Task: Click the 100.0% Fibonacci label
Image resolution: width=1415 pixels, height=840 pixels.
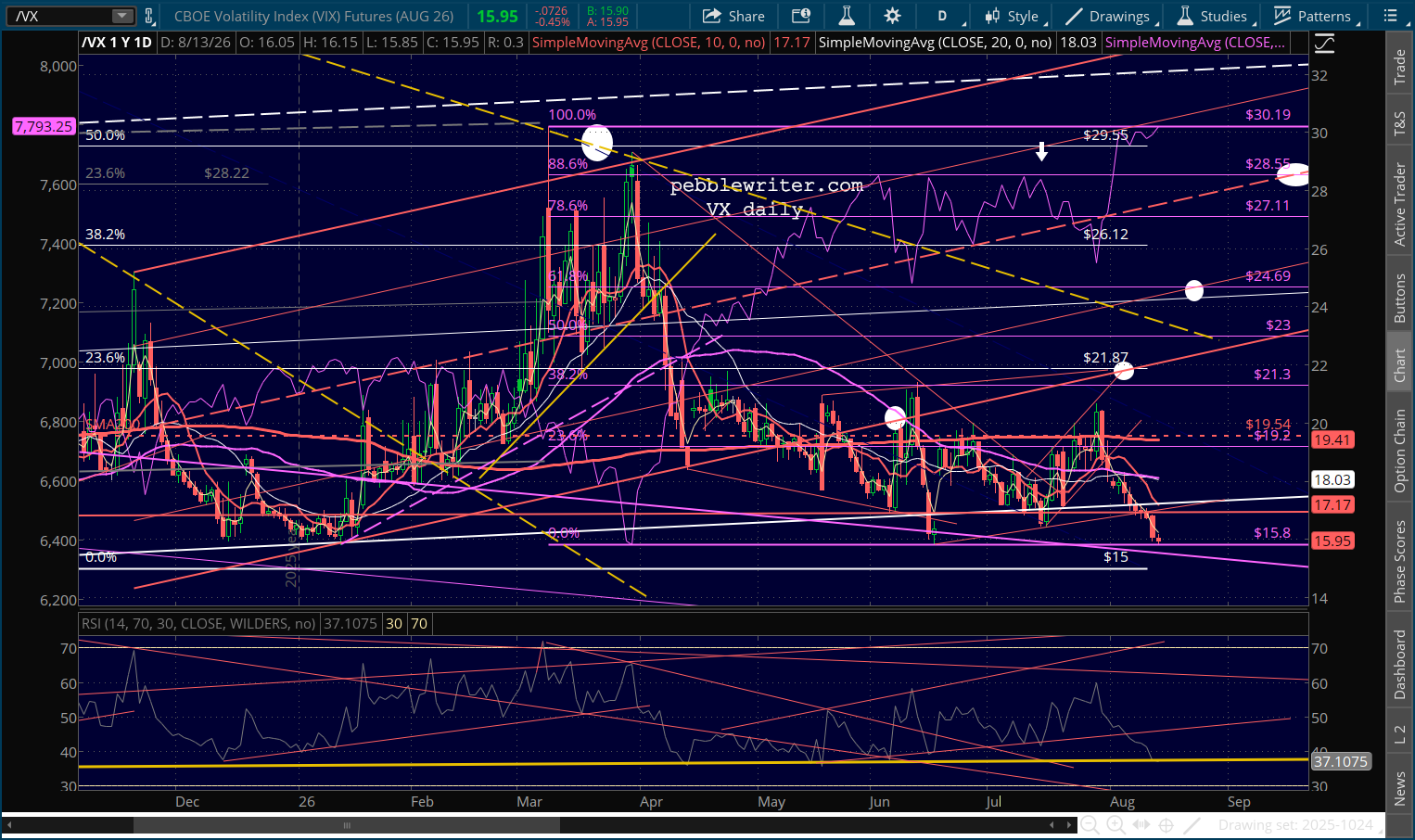Action: pos(572,115)
